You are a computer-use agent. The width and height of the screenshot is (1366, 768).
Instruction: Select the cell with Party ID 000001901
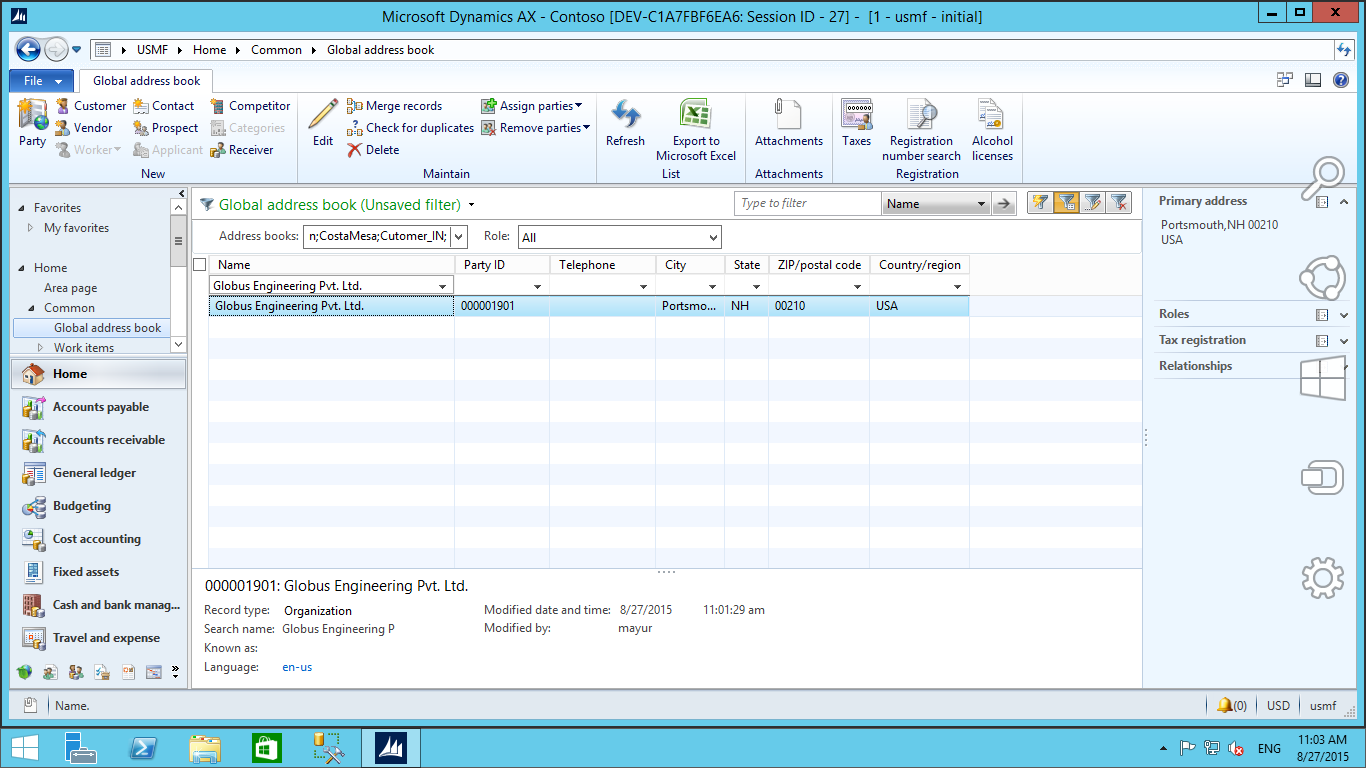click(x=502, y=306)
